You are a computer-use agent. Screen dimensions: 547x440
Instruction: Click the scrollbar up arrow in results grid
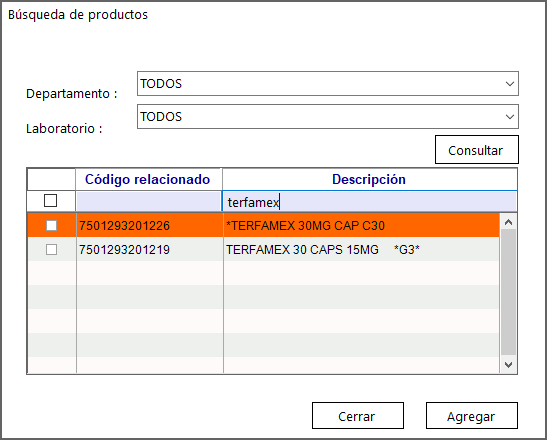coord(508,222)
